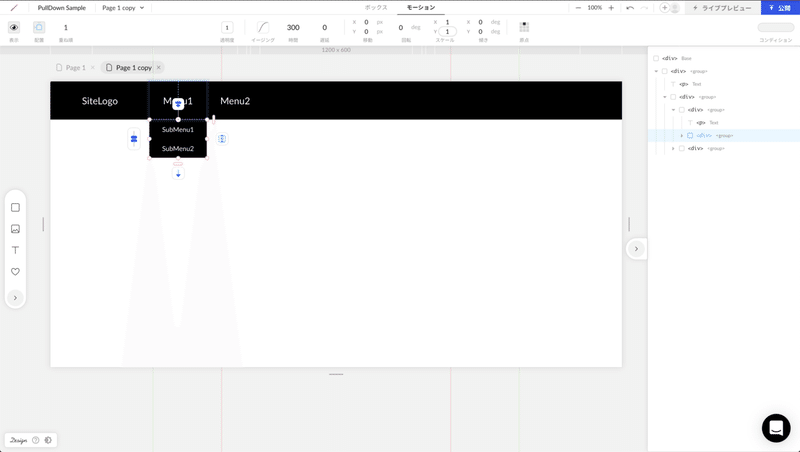The width and height of the screenshot is (800, 452).
Task: Click the SiteLogo text on canvas
Action: (99, 101)
